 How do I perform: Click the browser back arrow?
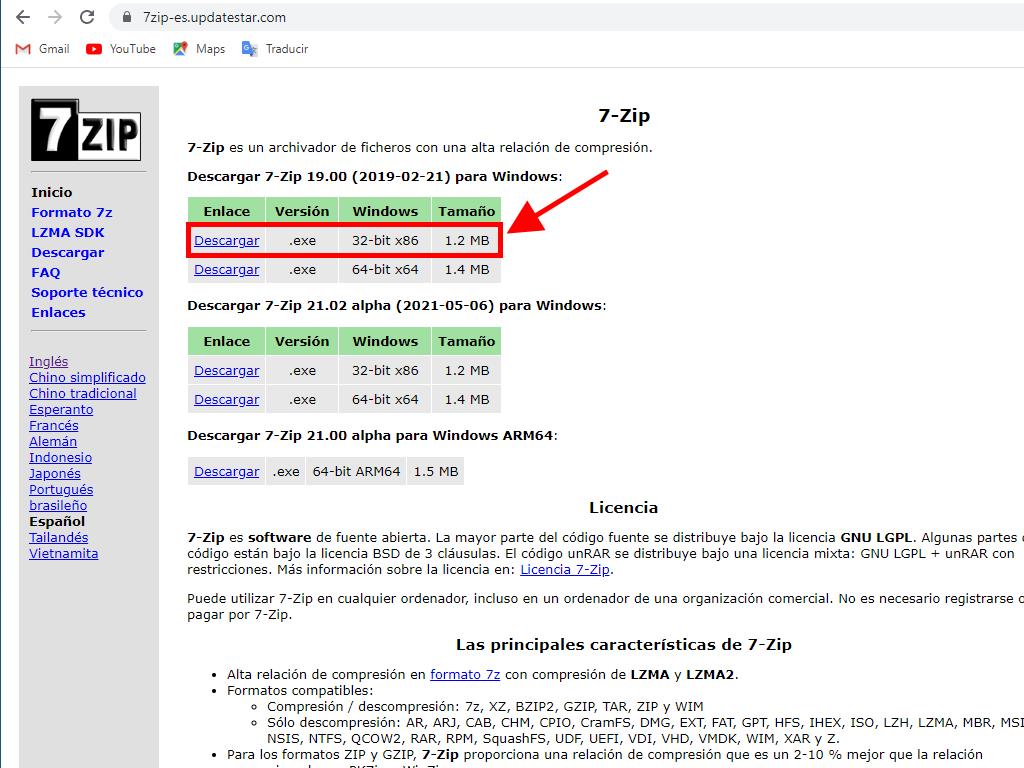[23, 17]
